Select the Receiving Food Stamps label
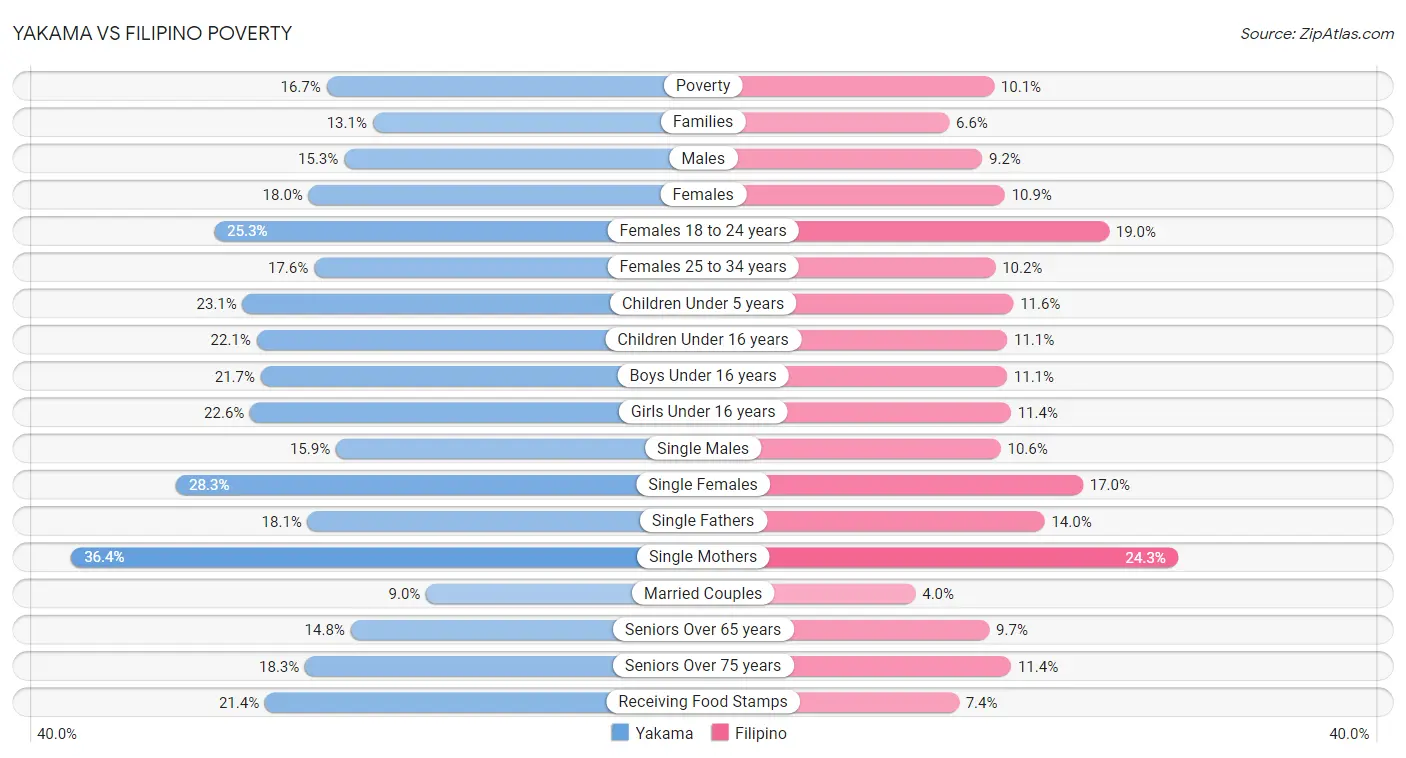Viewport: 1406px width, 758px height. click(703, 702)
